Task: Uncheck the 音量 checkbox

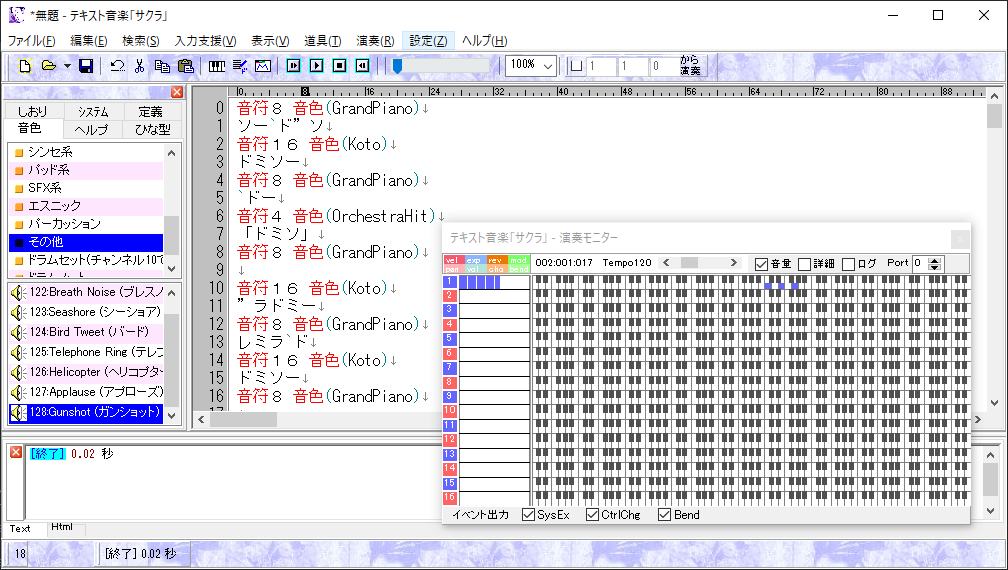Action: [x=762, y=264]
